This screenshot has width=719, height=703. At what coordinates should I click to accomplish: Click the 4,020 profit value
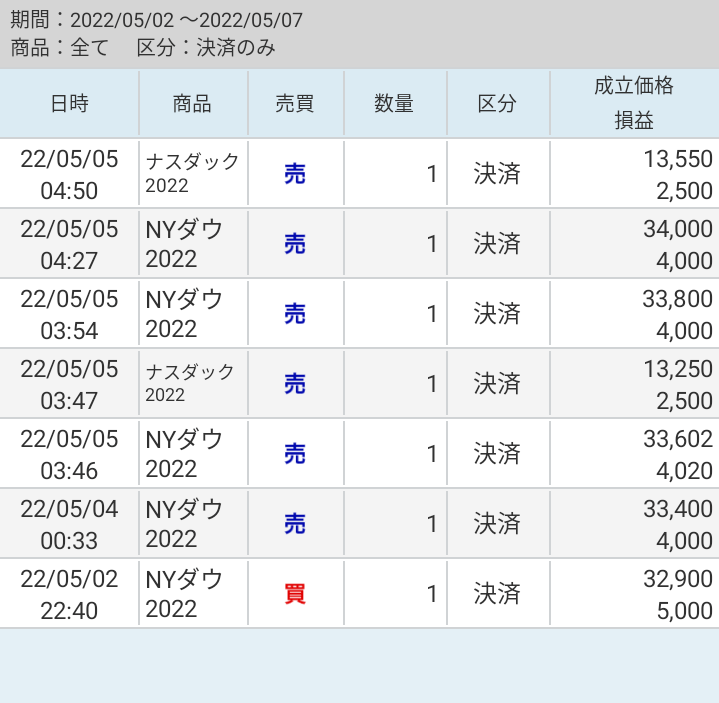pos(684,470)
